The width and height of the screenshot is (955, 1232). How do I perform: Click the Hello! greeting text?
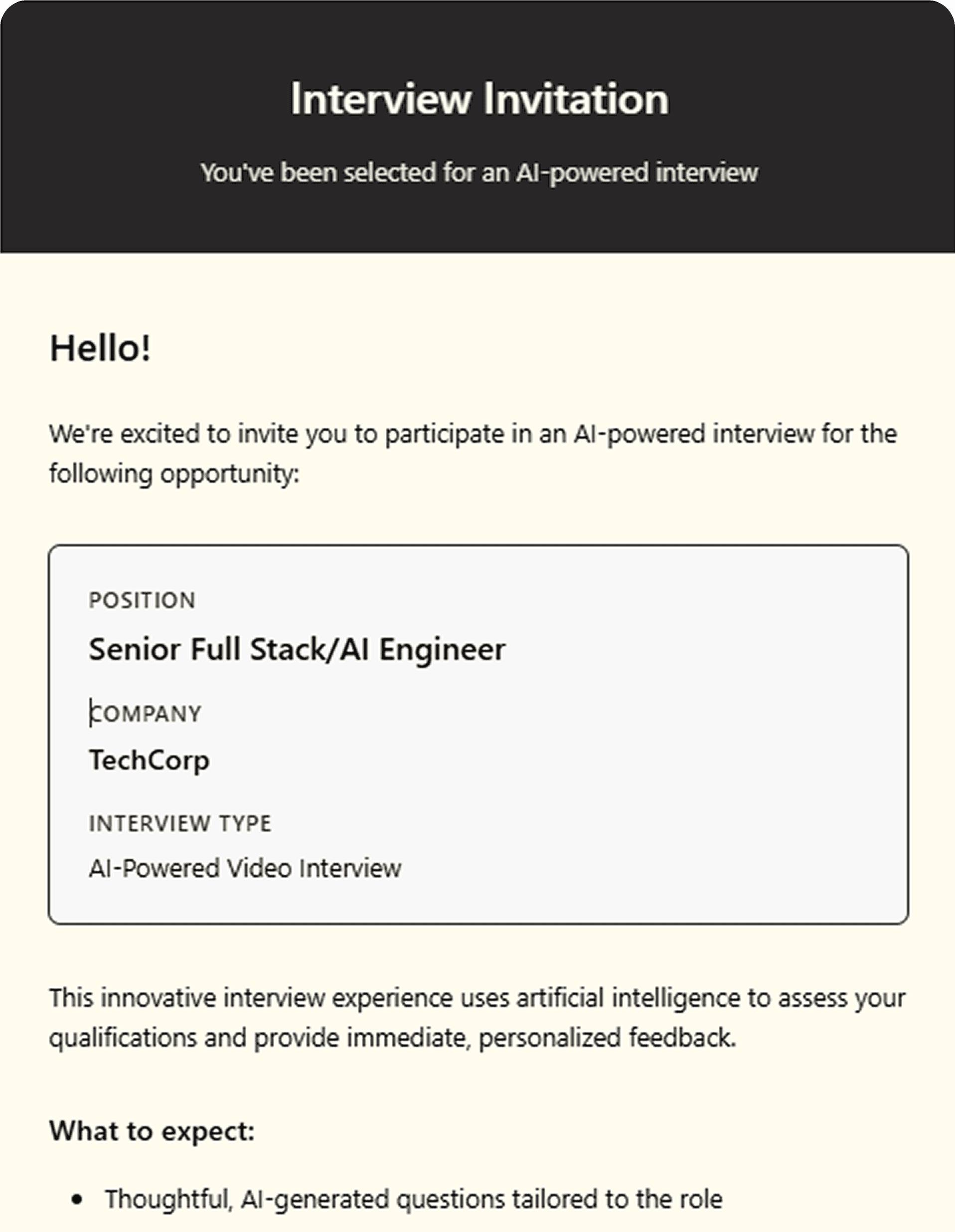100,347
